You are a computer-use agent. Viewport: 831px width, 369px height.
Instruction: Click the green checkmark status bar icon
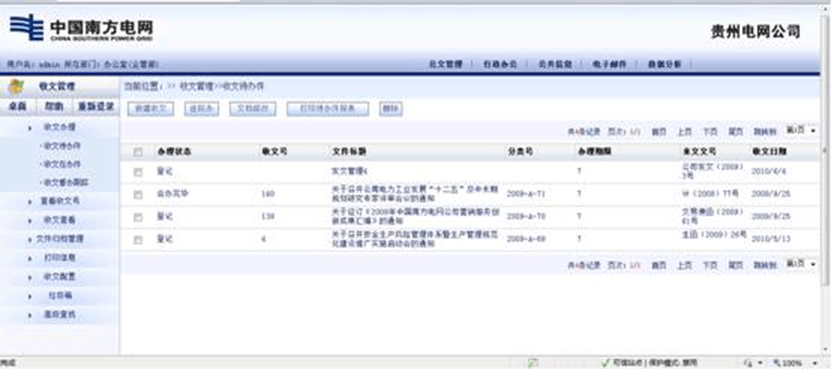coord(605,363)
